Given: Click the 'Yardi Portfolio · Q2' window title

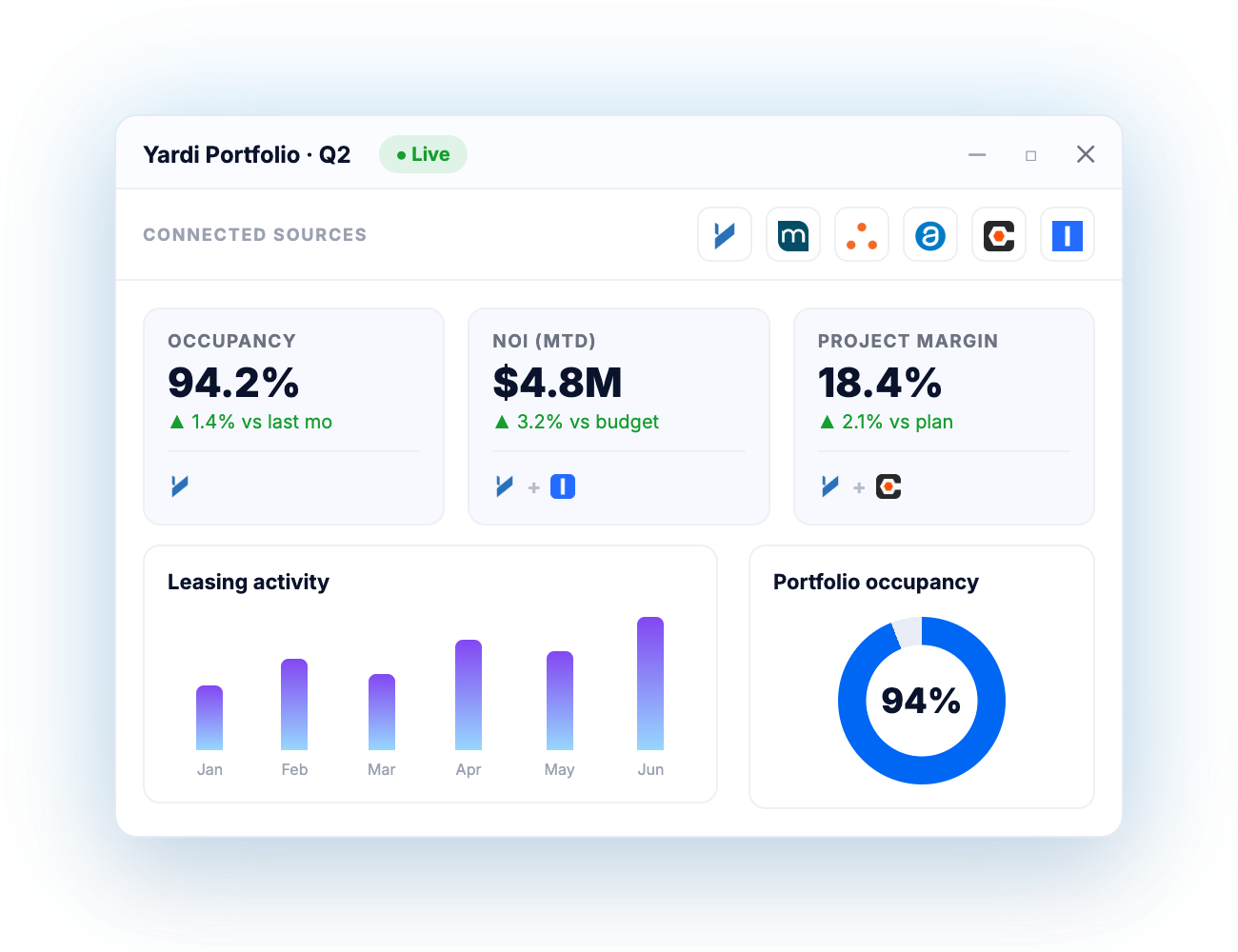Looking at the screenshot, I should pos(247,154).
